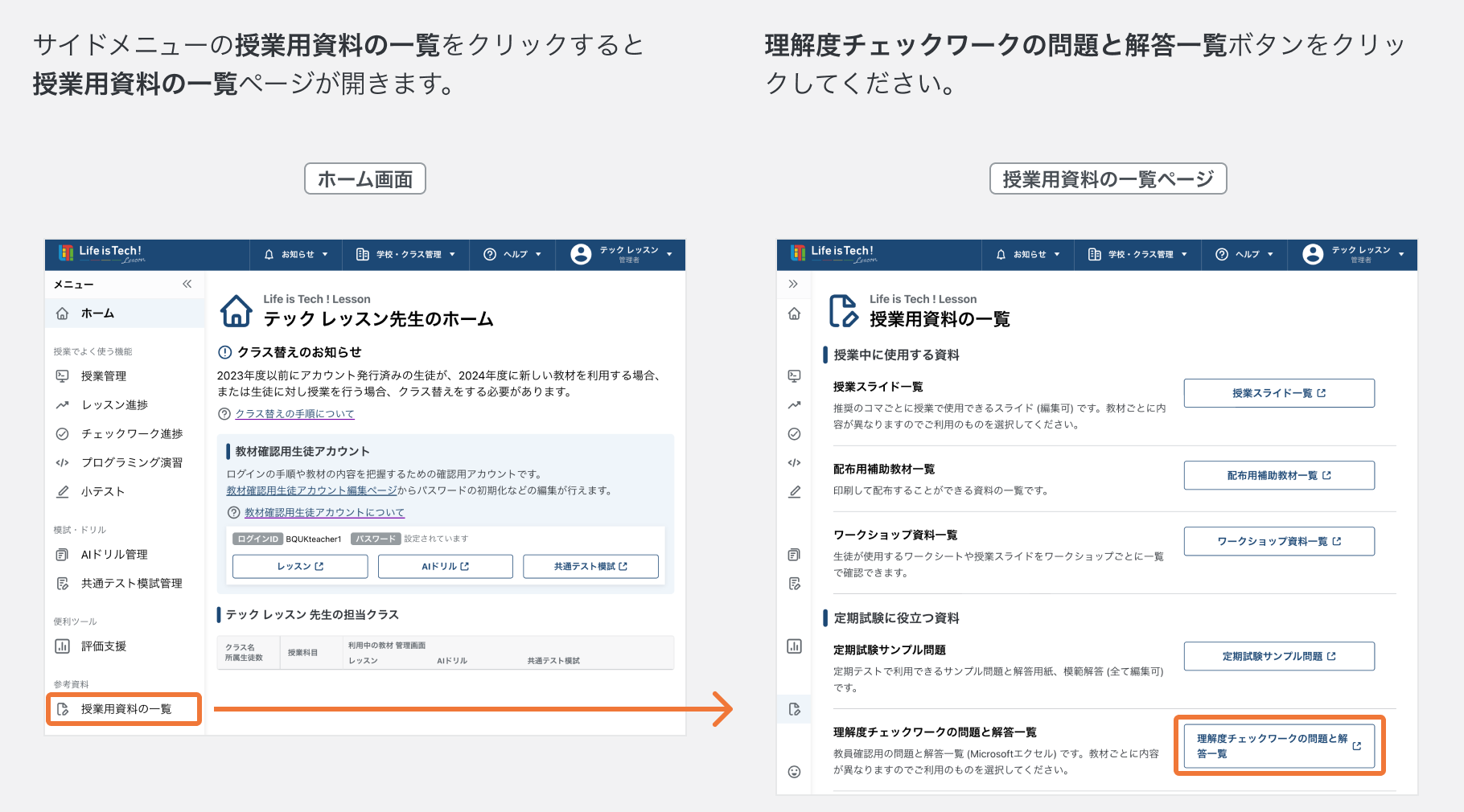
Task: Open テック レッスン user menu in left window
Action: 621,255
